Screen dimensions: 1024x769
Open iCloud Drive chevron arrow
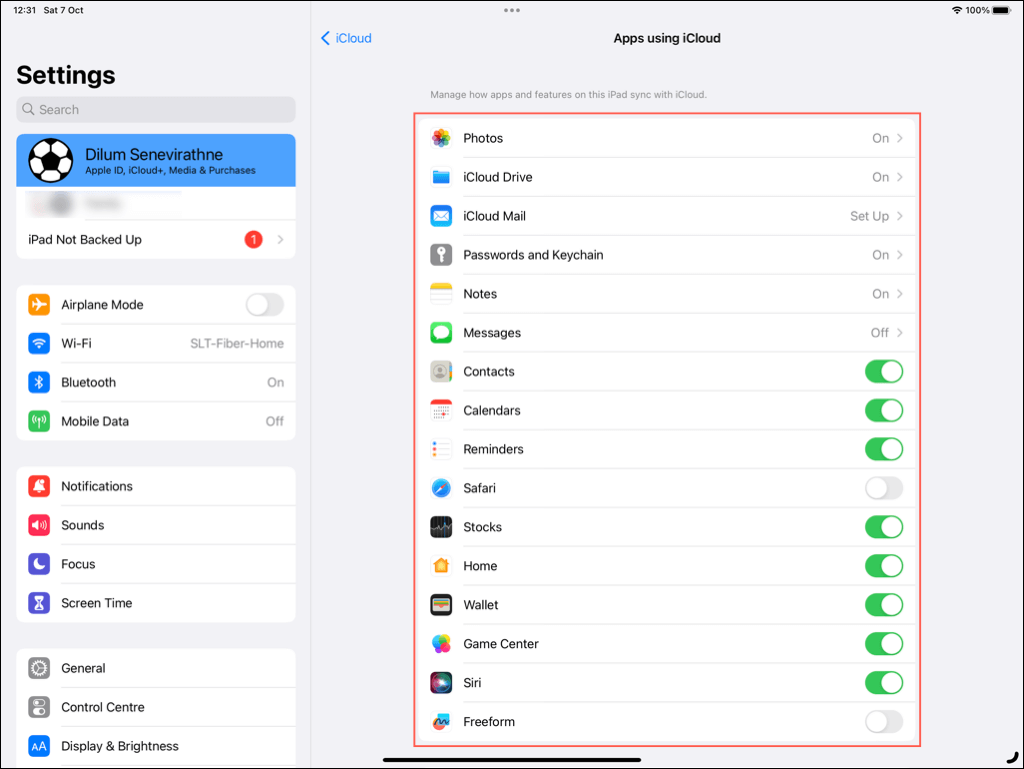[x=900, y=177]
